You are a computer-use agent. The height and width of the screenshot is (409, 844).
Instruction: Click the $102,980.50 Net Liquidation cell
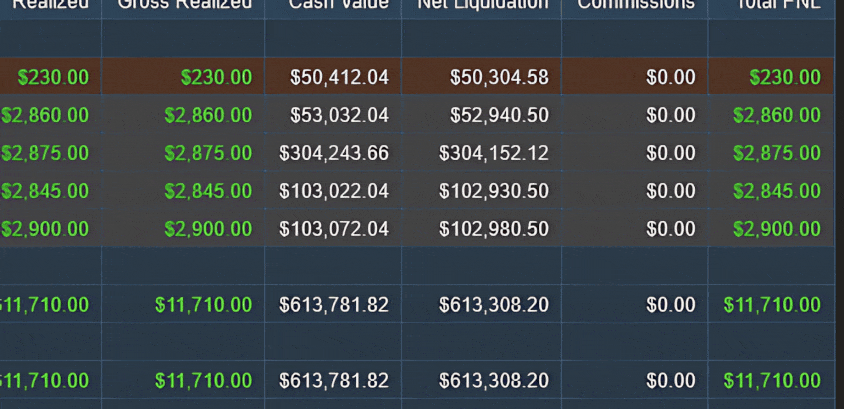pos(493,229)
